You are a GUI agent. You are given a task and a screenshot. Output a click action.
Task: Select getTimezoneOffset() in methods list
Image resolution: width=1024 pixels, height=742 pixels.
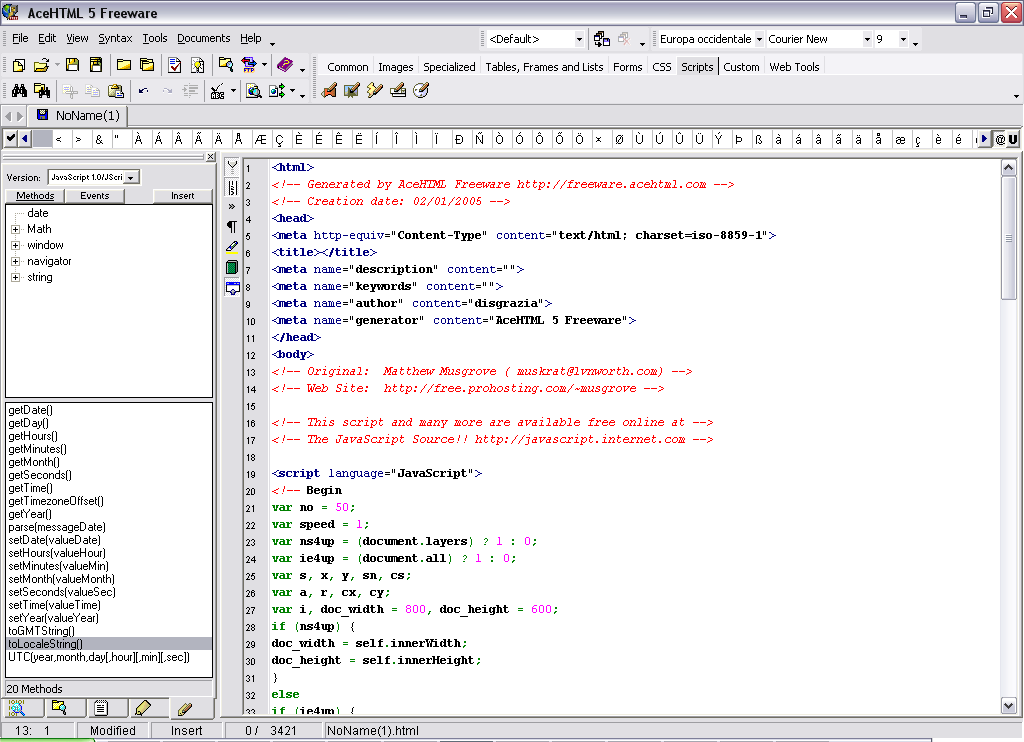click(x=56, y=501)
